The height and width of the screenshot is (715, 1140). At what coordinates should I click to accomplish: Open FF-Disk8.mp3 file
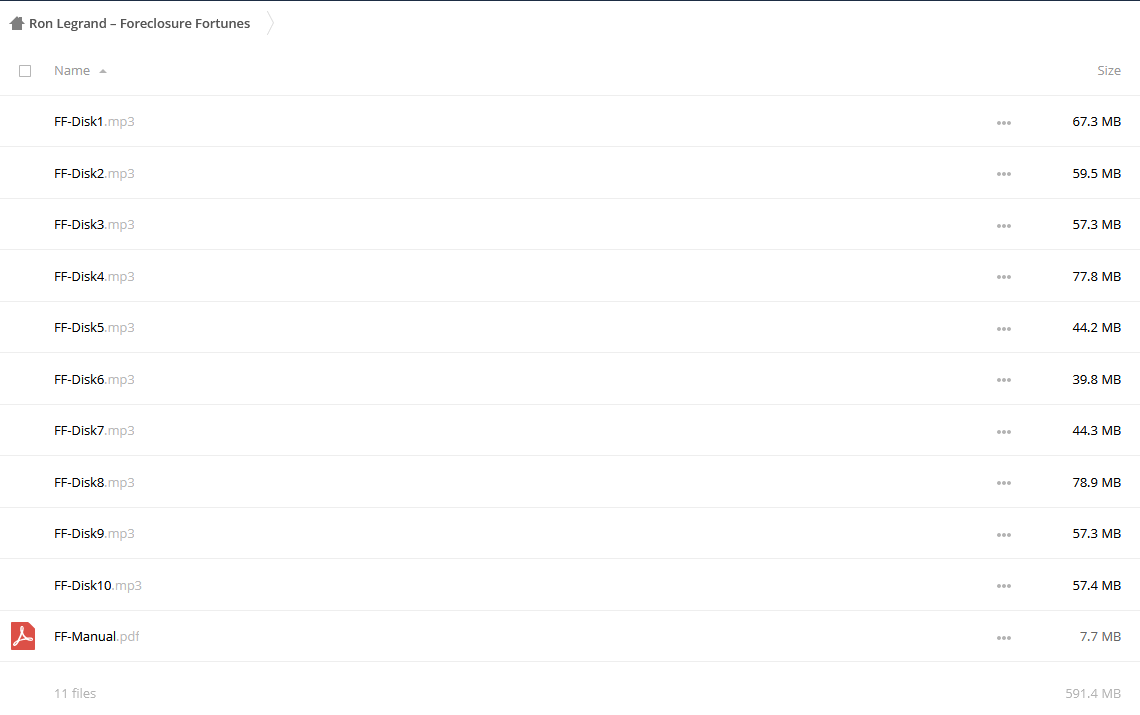pos(94,482)
